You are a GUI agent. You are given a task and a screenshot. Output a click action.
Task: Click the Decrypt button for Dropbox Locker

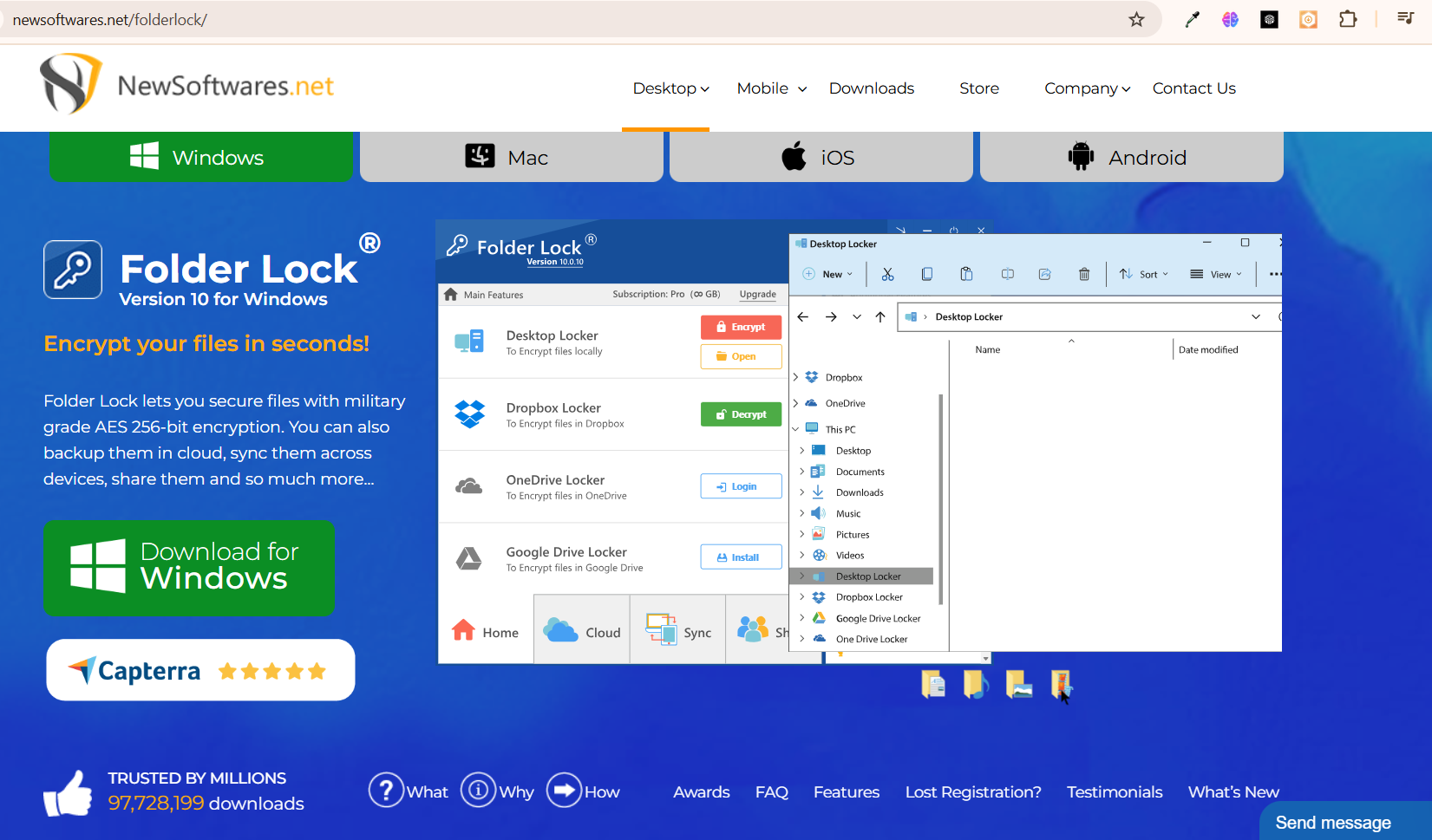coord(741,414)
